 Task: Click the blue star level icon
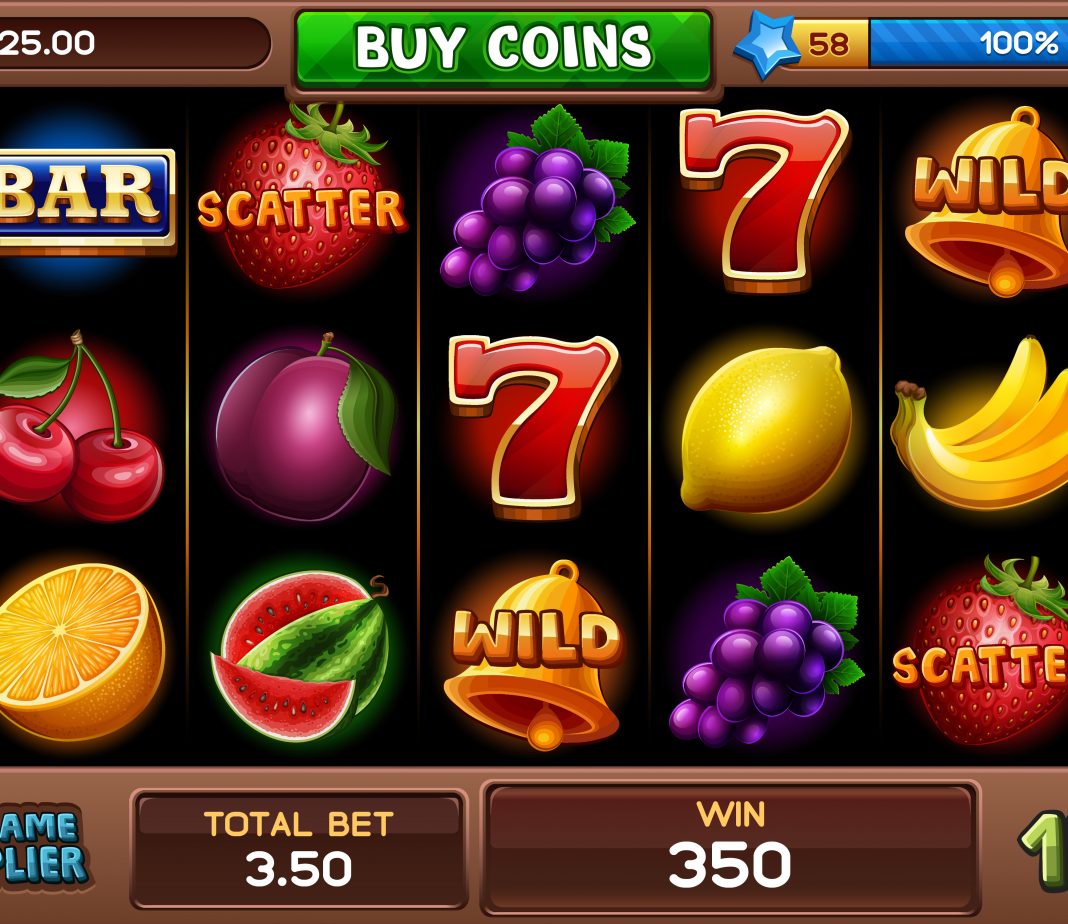pyautogui.click(x=768, y=44)
